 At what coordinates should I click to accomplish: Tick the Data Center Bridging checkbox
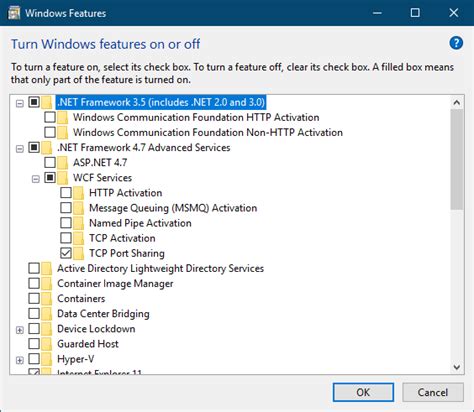(34, 314)
